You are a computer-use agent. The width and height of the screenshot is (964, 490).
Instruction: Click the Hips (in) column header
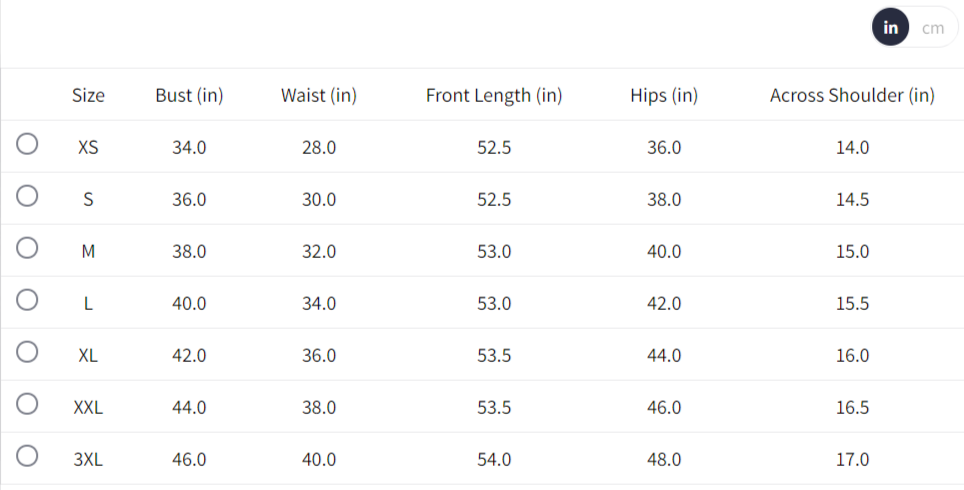[664, 96]
